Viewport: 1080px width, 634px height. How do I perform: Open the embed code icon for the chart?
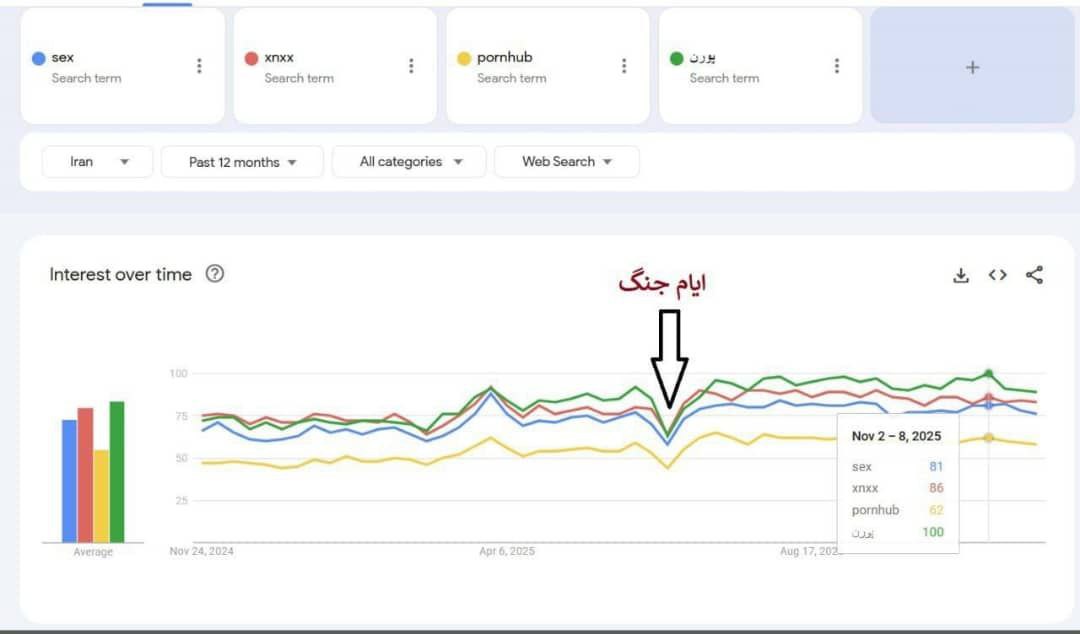(x=997, y=275)
